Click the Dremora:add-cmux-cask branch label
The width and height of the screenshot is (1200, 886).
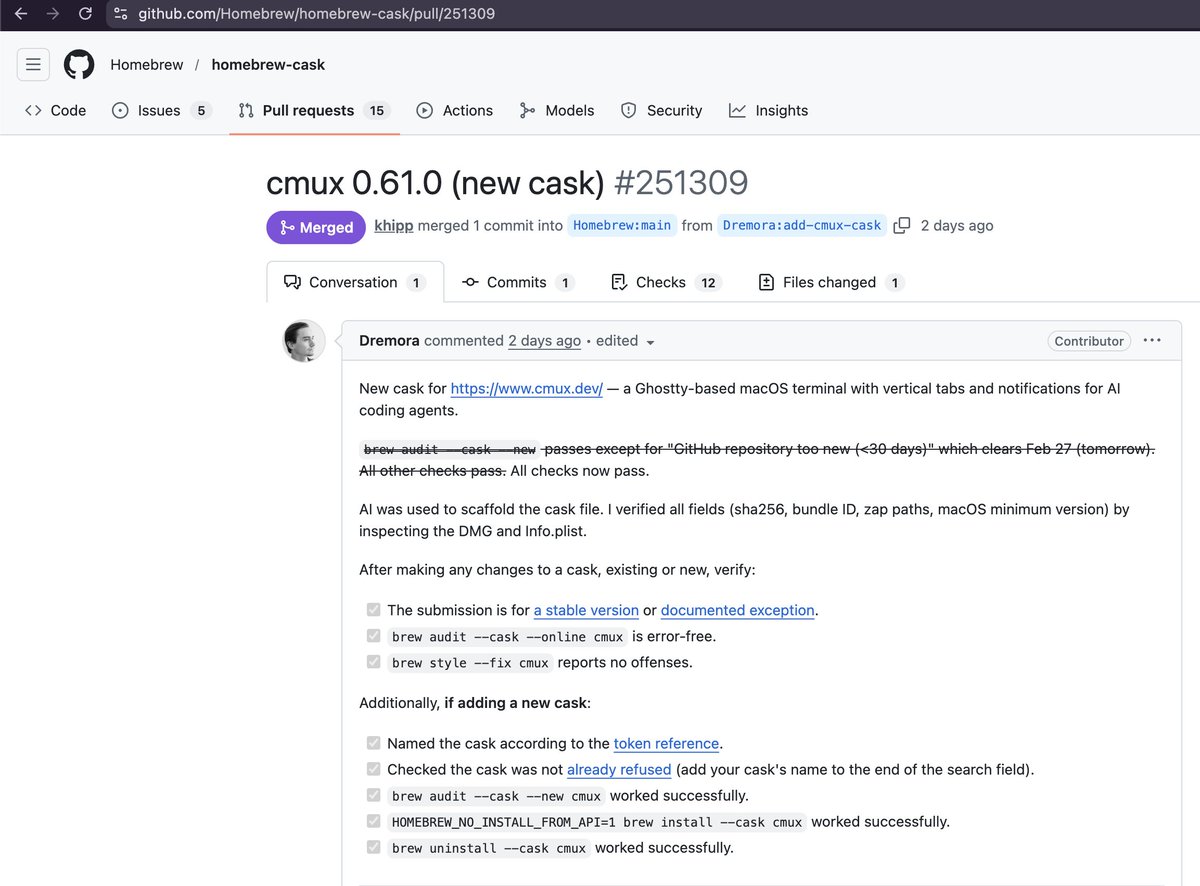[x=802, y=226]
